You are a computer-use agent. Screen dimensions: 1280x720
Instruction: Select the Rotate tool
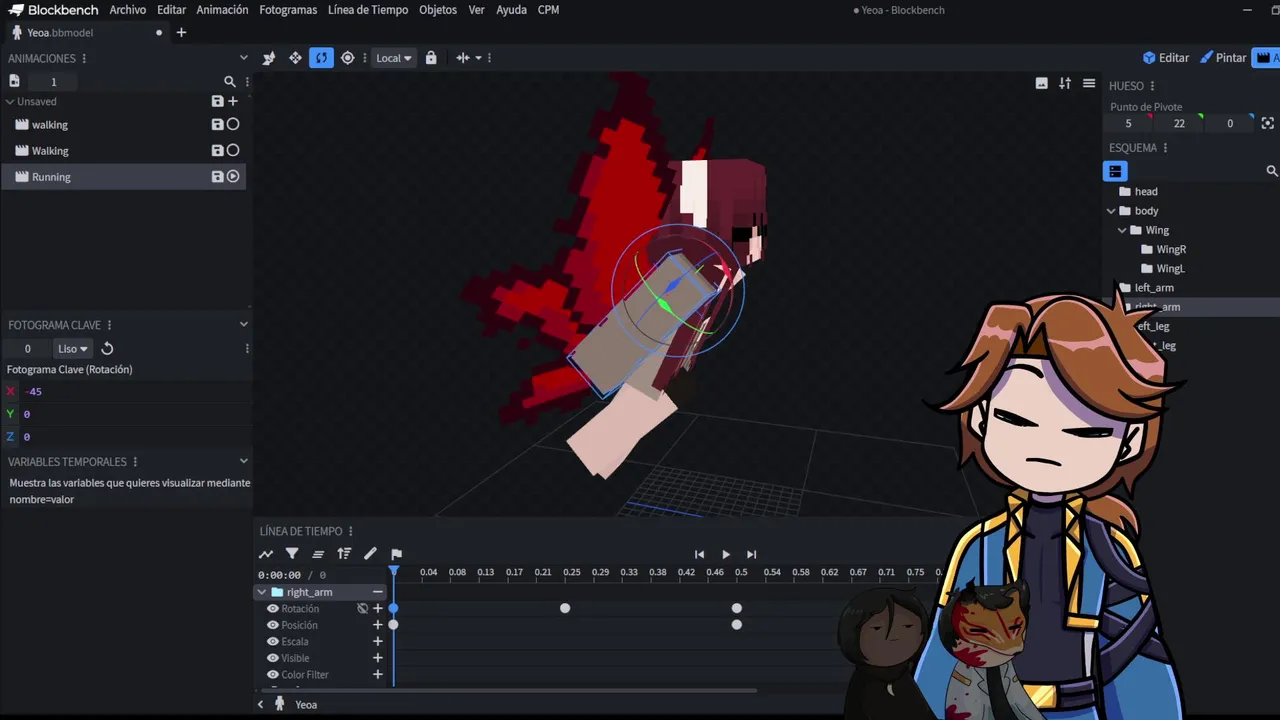pyautogui.click(x=321, y=58)
